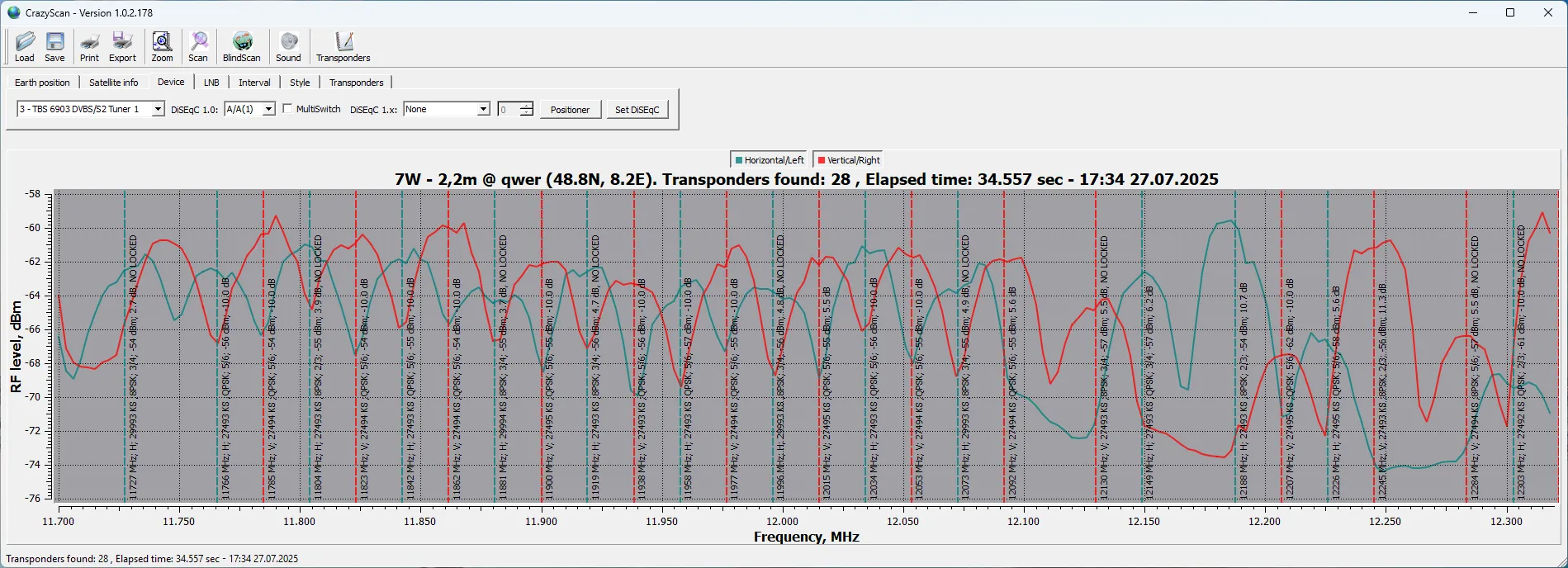The height and width of the screenshot is (568, 1568).
Task: Open the Transponders toolbar icon
Action: point(343,46)
